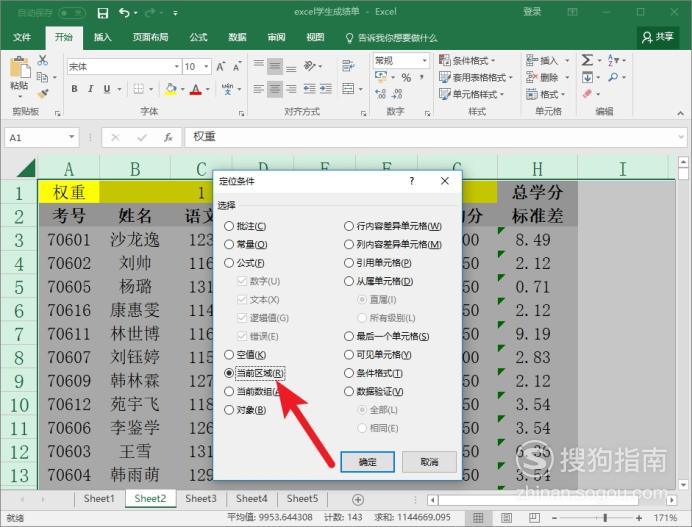Toggle Bold formatting
The image size is (692, 527).
coord(75,89)
